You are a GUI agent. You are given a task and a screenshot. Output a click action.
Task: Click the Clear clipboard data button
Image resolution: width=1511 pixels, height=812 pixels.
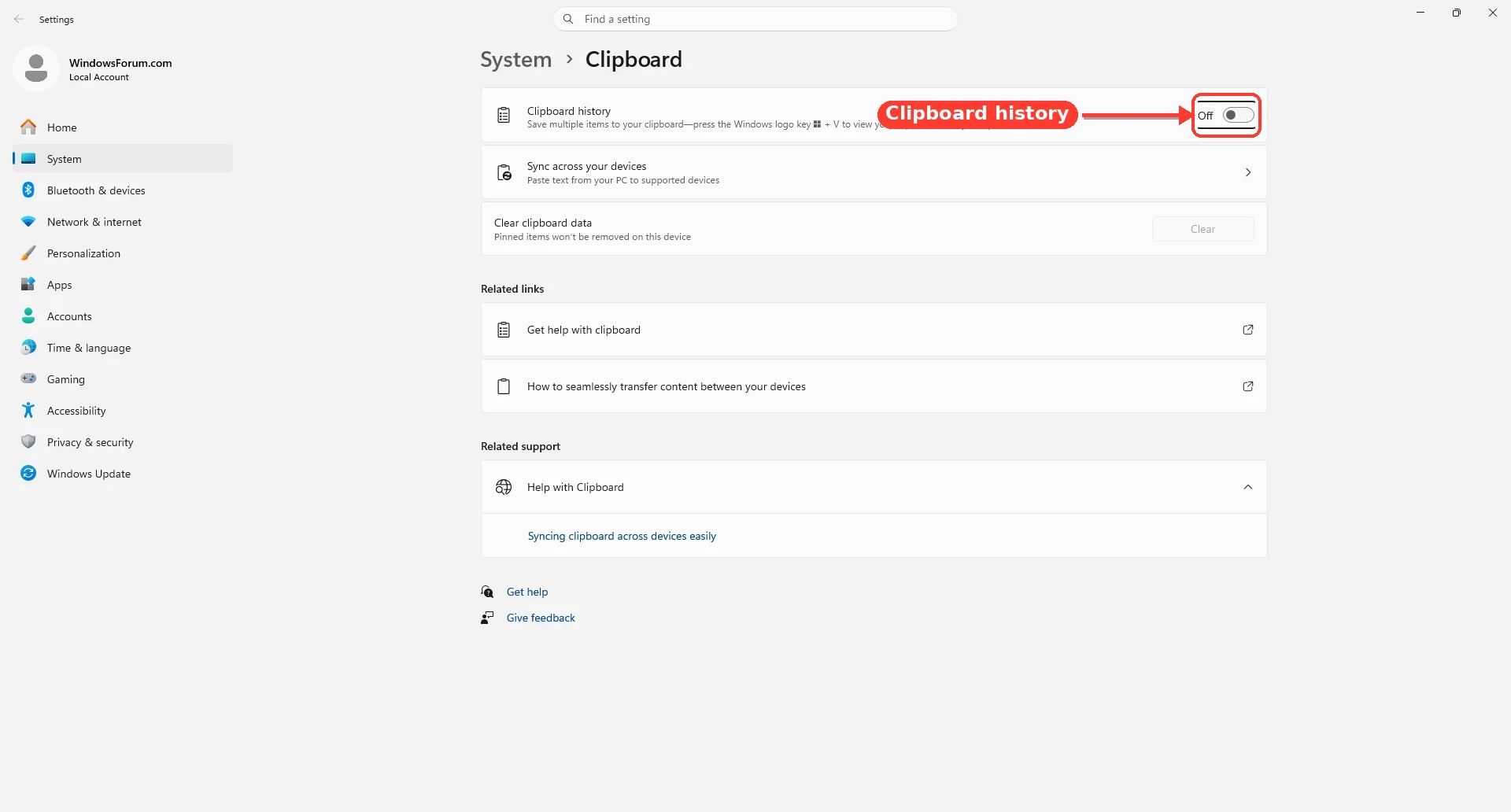(x=1203, y=229)
